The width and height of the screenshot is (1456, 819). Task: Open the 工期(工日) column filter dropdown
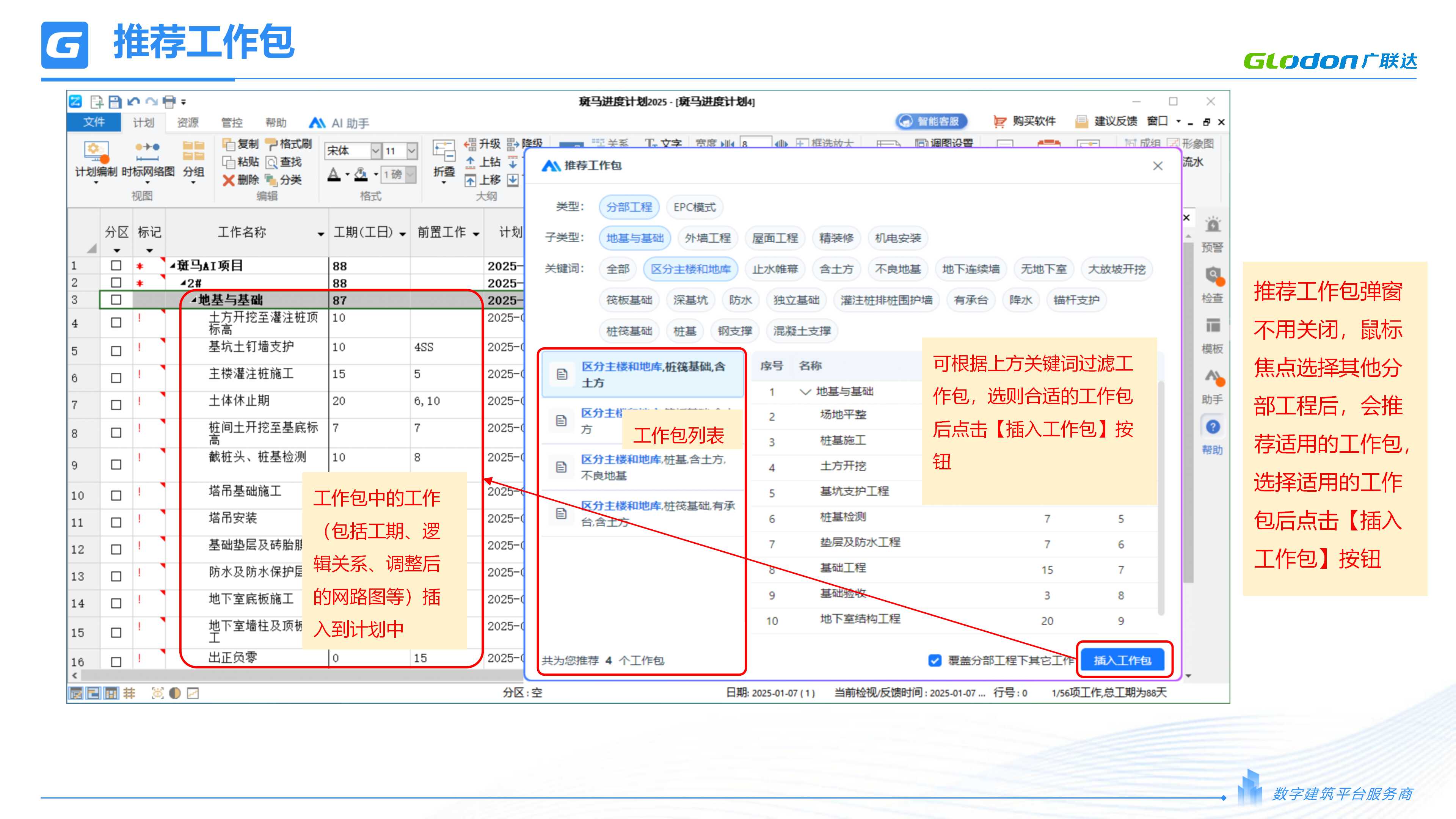pyautogui.click(x=402, y=234)
